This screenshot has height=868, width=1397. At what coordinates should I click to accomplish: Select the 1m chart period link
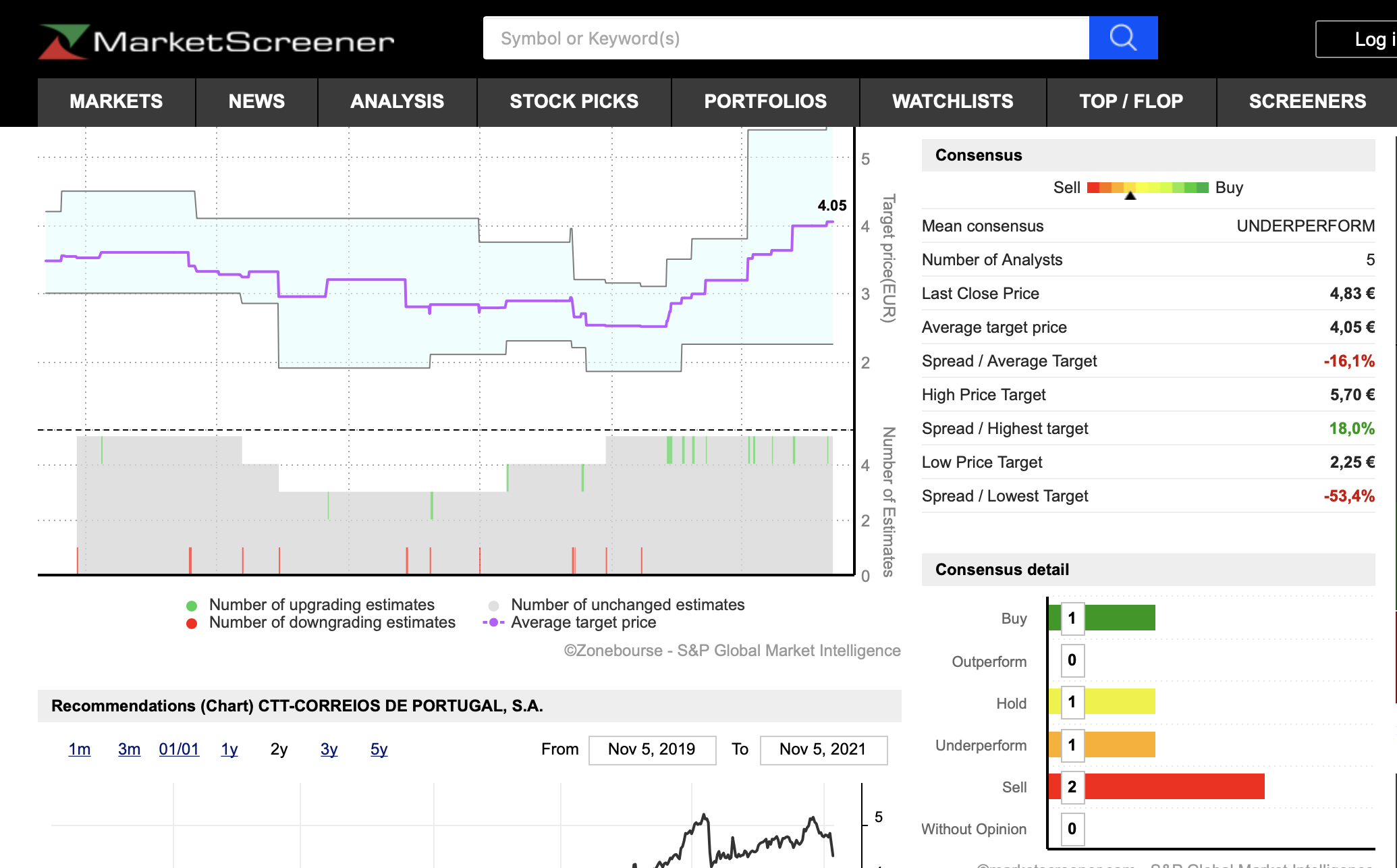pos(80,749)
